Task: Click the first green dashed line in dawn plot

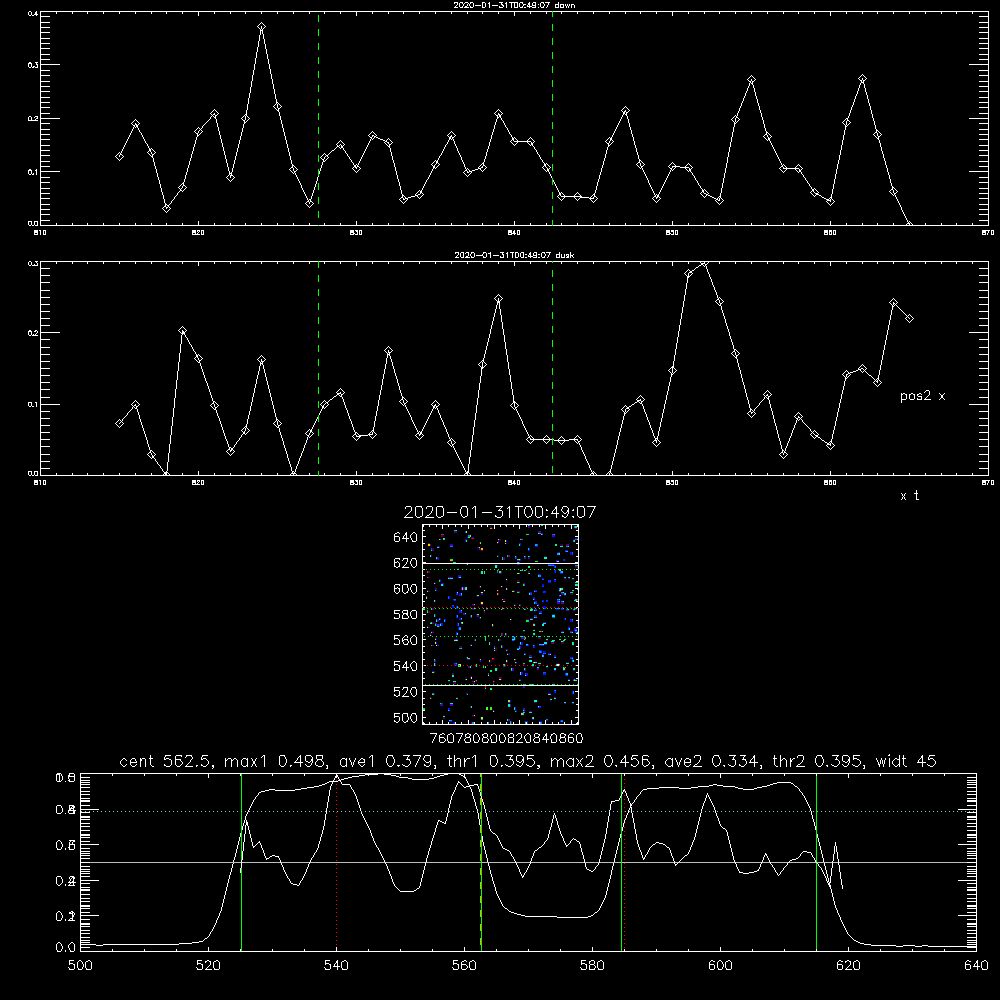Action: click(318, 118)
